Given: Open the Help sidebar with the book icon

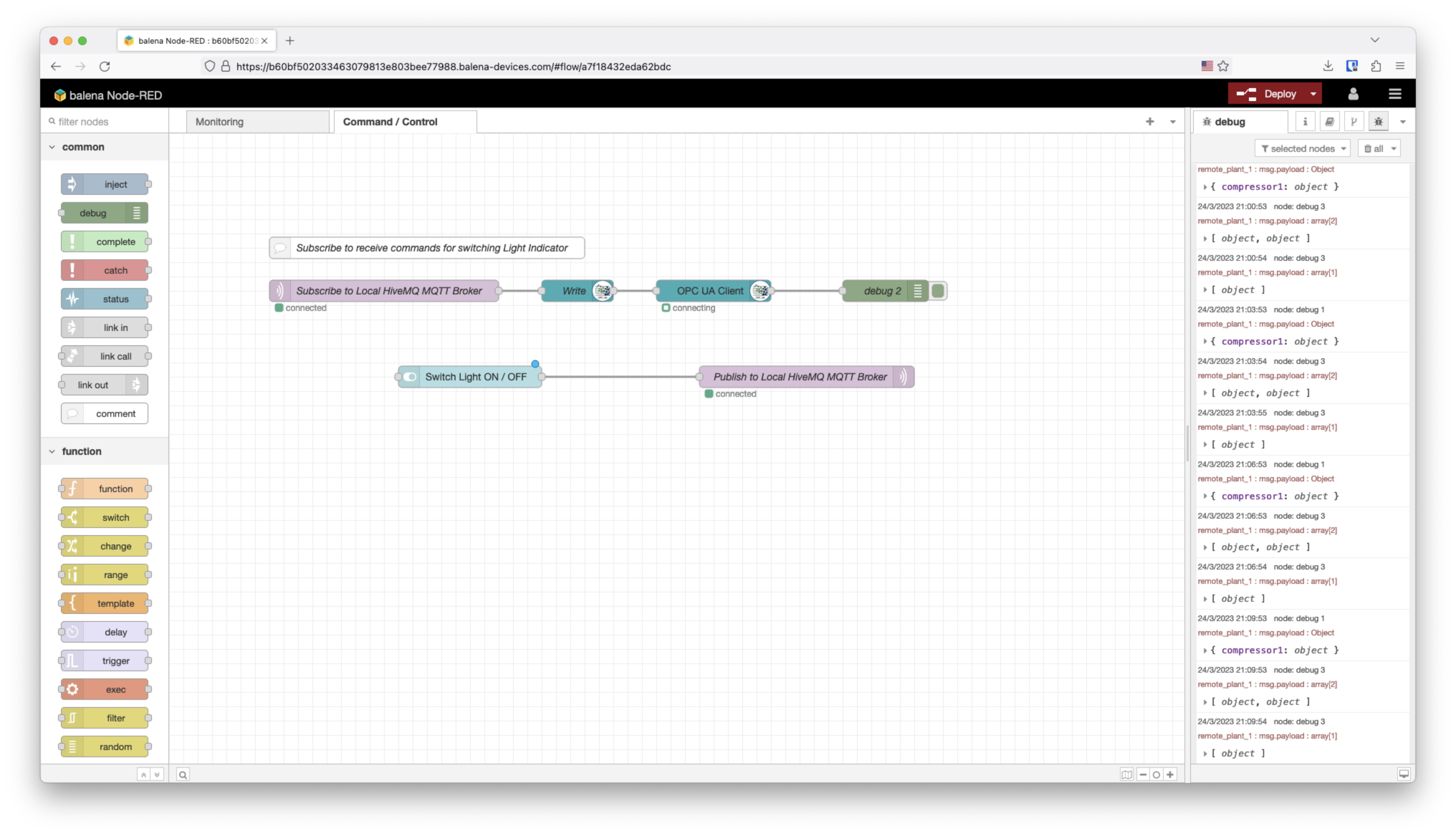Looking at the screenshot, I should [x=1330, y=121].
